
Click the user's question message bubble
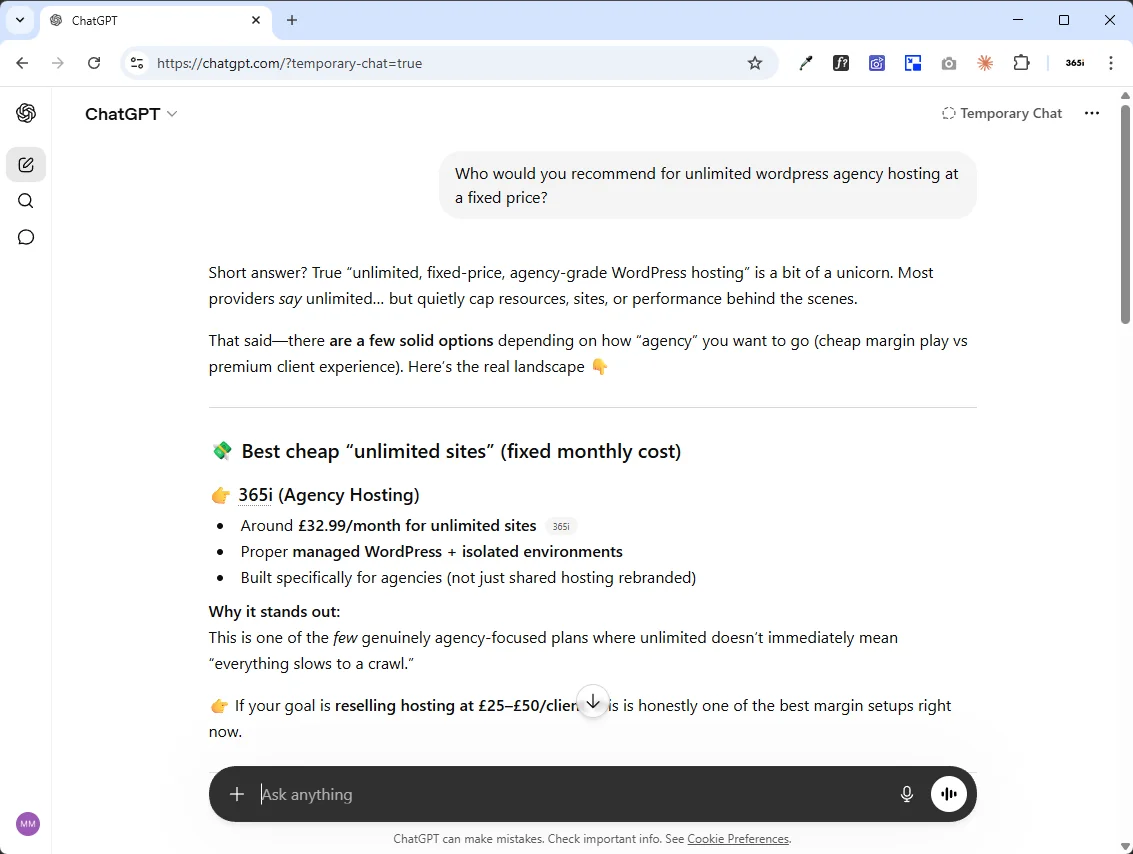point(707,186)
